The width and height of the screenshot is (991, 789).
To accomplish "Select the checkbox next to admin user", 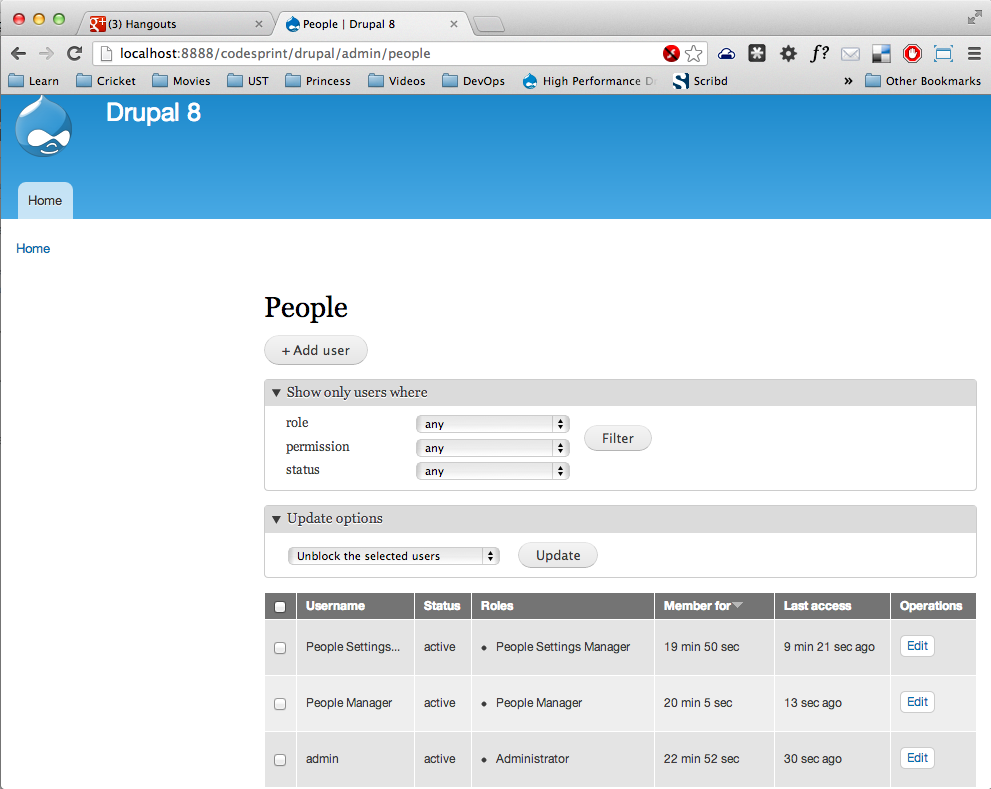I will pos(280,759).
